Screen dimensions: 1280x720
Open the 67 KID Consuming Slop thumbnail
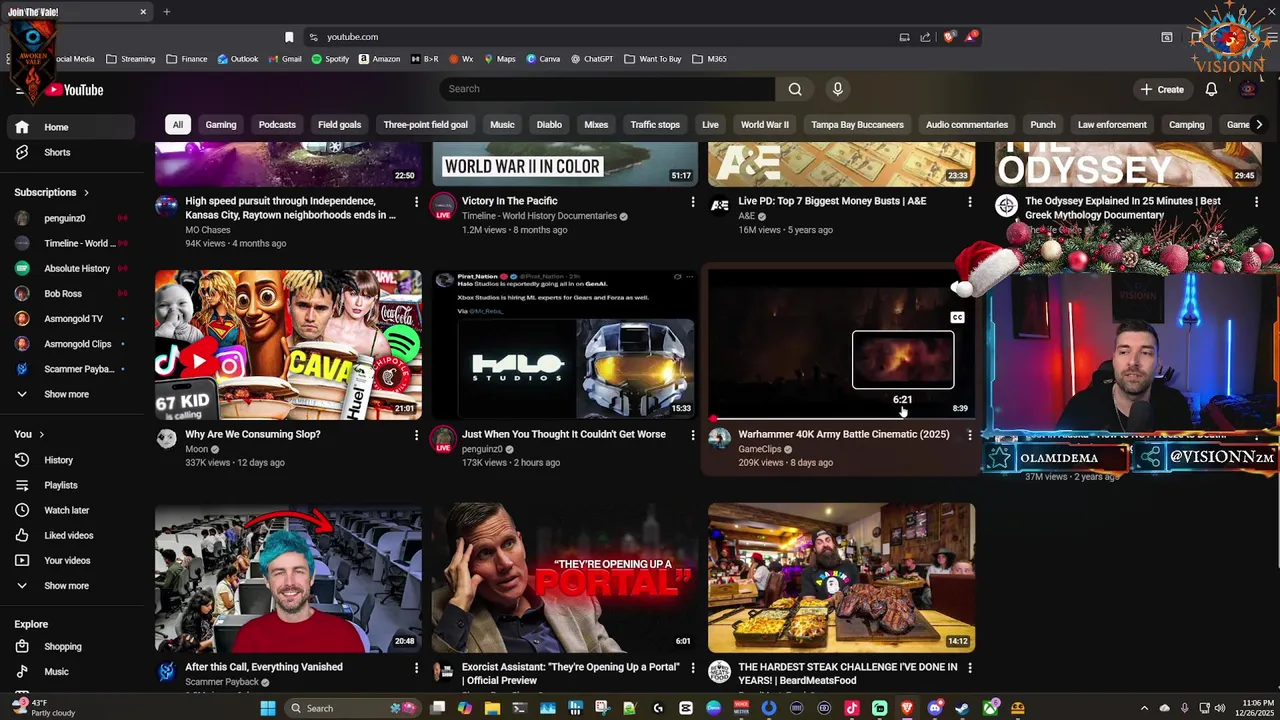(288, 345)
